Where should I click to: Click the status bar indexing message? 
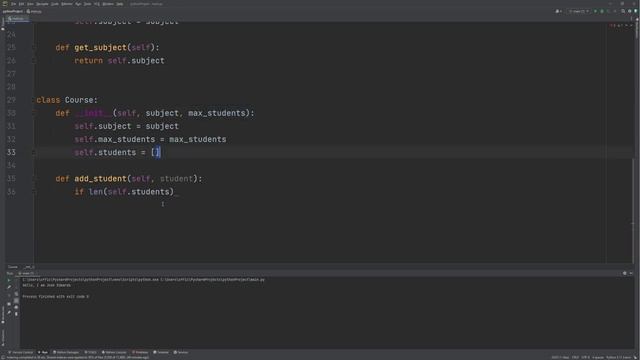(78, 358)
